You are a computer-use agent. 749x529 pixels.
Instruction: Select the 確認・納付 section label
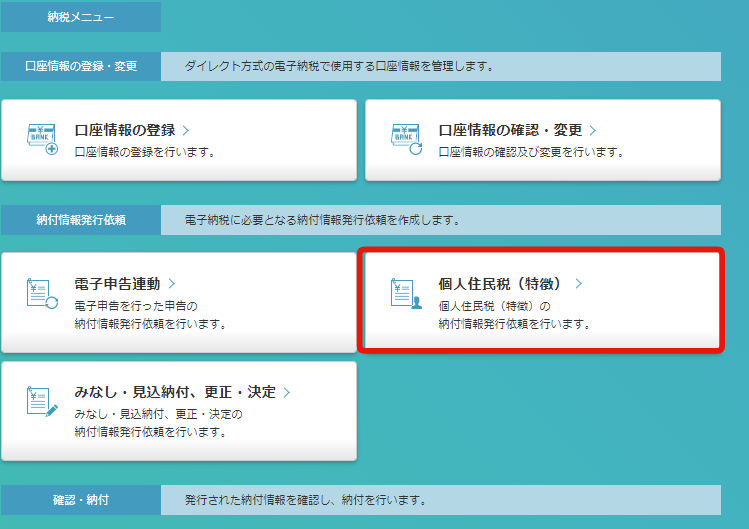[81, 500]
